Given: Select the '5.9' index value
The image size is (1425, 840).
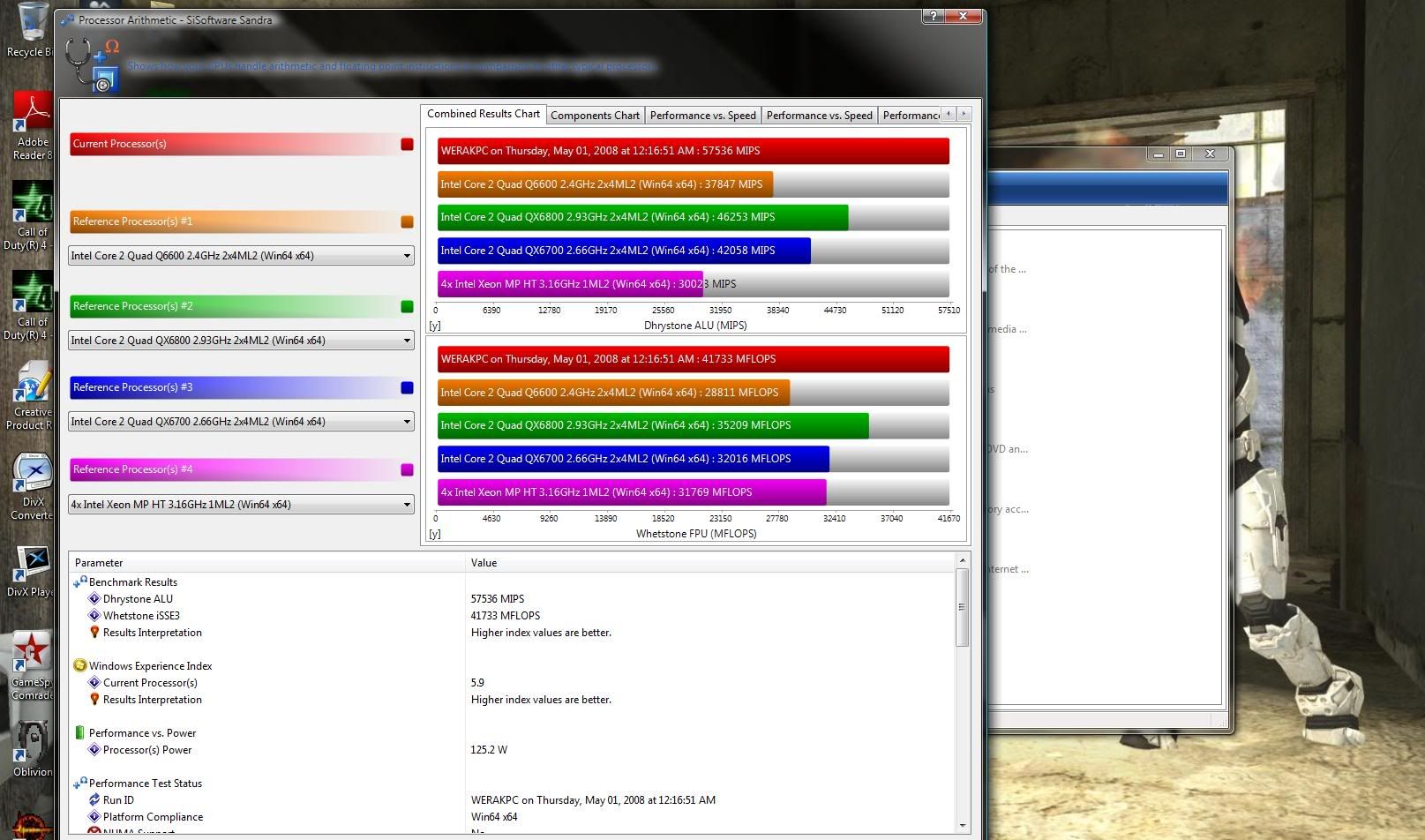Looking at the screenshot, I should [477, 683].
